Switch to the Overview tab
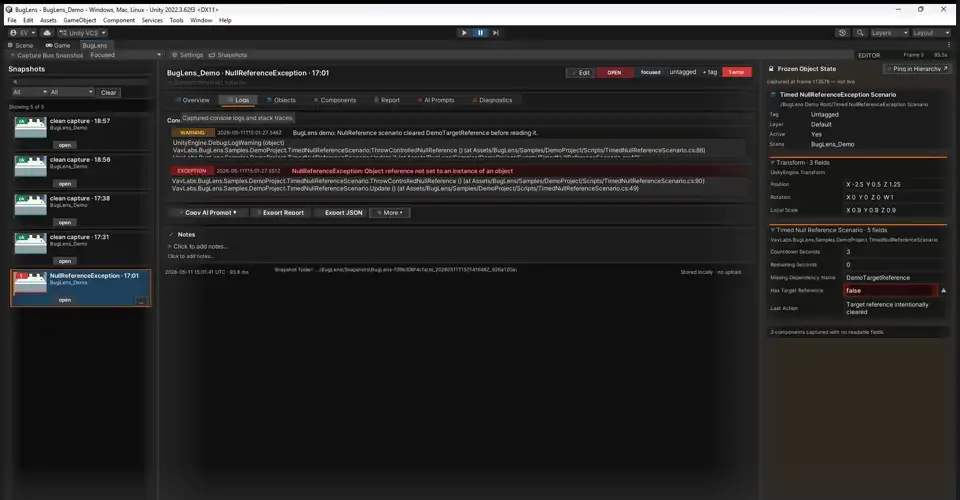Screen dimensions: 960x500 (x=193, y=100)
